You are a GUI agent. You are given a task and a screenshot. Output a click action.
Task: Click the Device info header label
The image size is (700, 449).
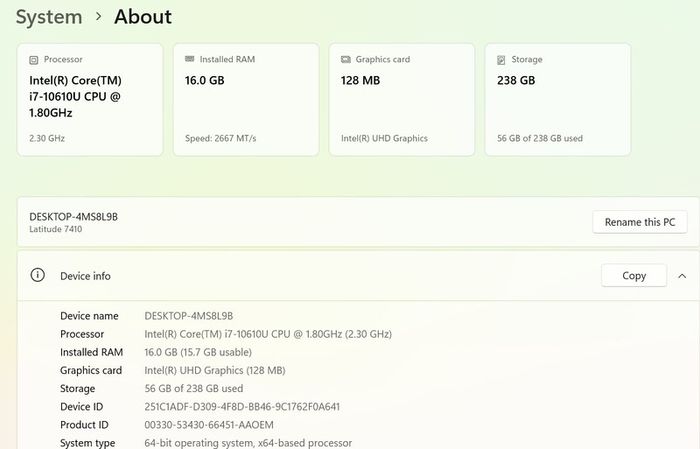85,276
